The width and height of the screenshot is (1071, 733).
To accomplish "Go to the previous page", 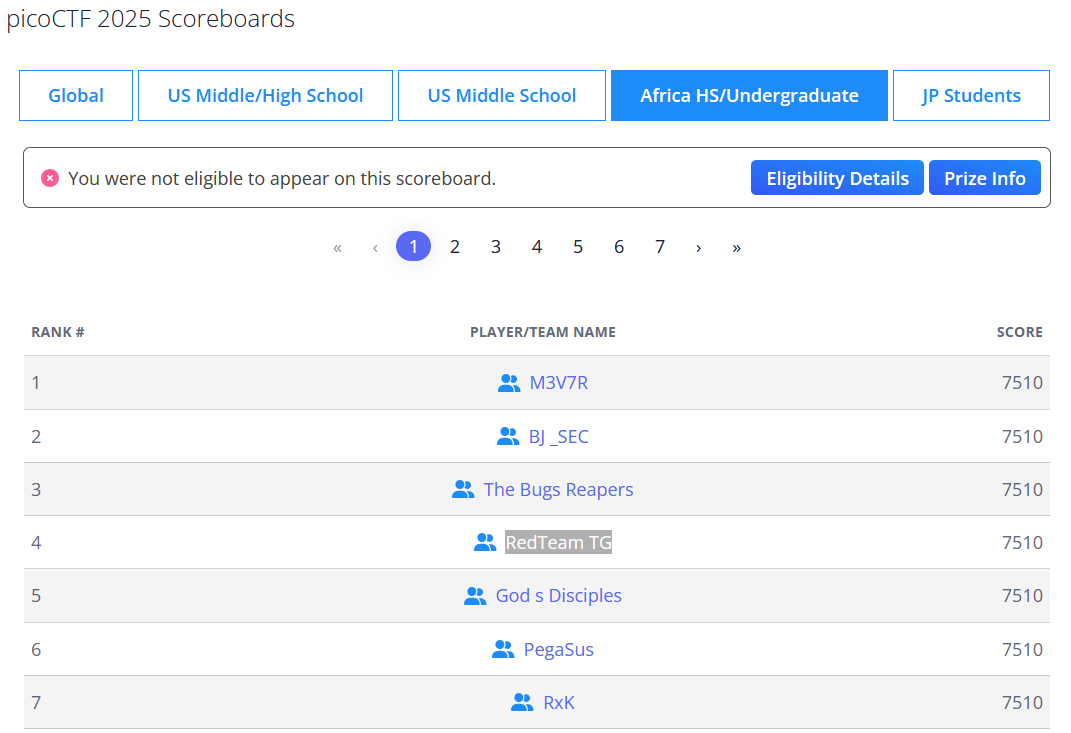I will 375,247.
